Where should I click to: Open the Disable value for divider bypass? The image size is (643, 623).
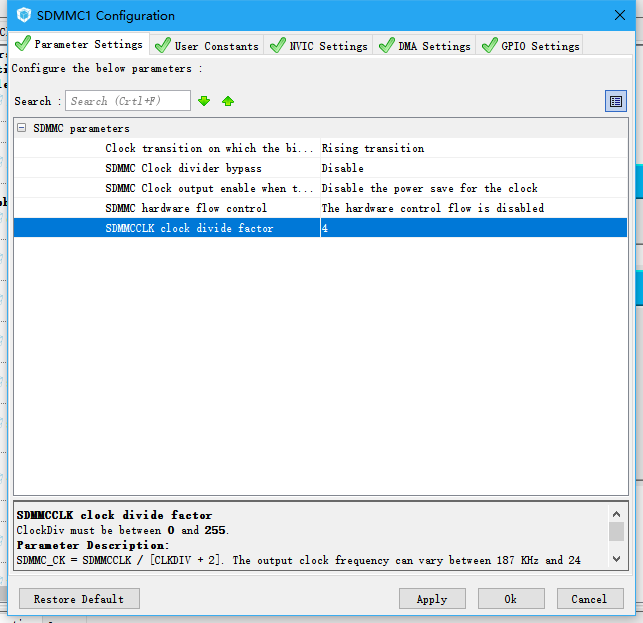coord(474,168)
